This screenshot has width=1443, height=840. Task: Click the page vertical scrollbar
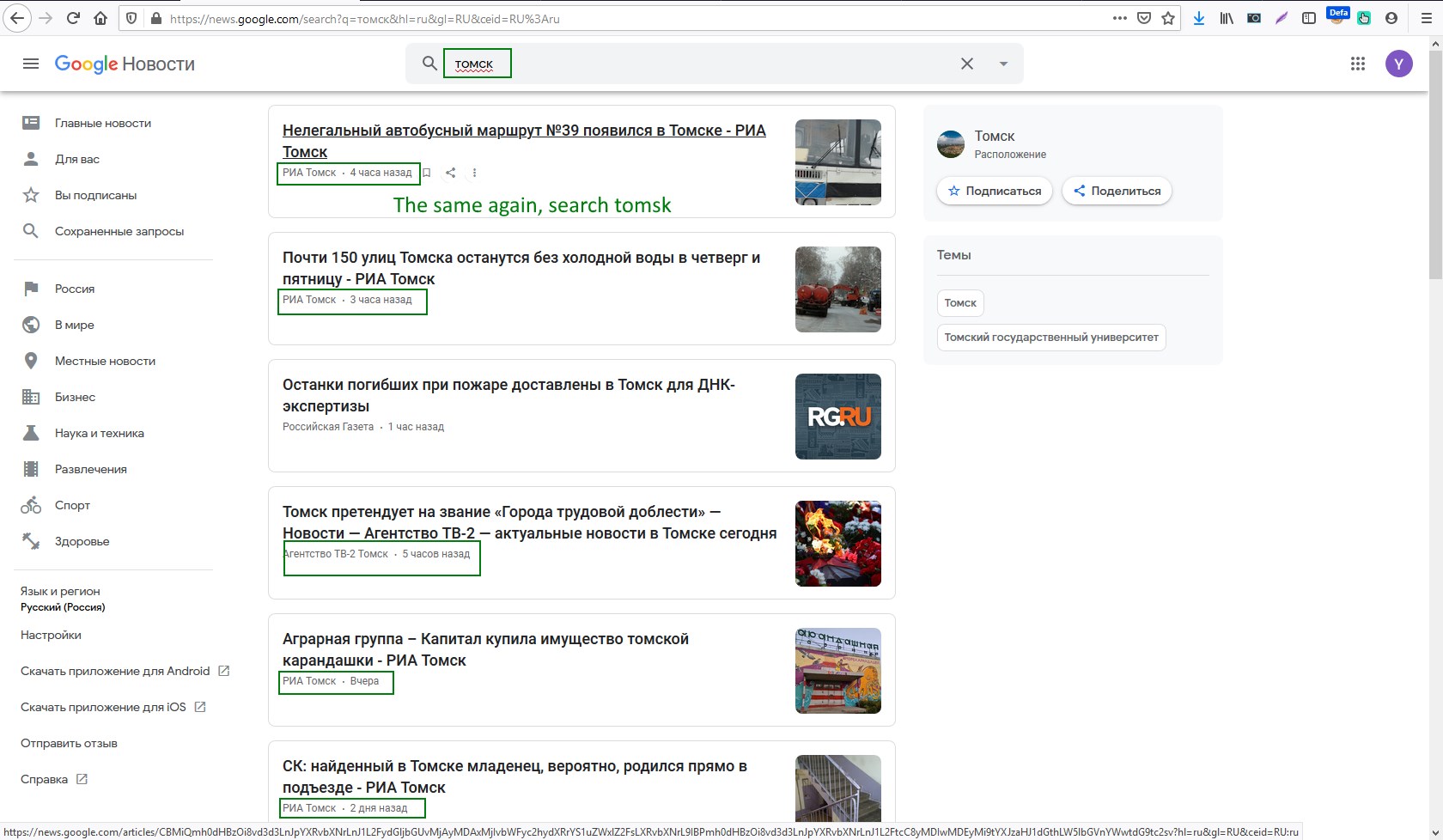[x=1435, y=163]
